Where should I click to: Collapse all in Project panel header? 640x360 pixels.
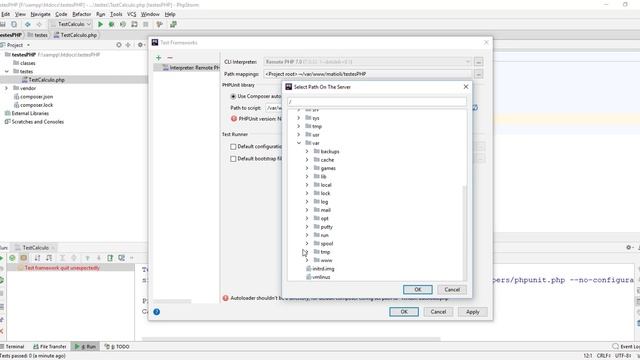coord(128,45)
